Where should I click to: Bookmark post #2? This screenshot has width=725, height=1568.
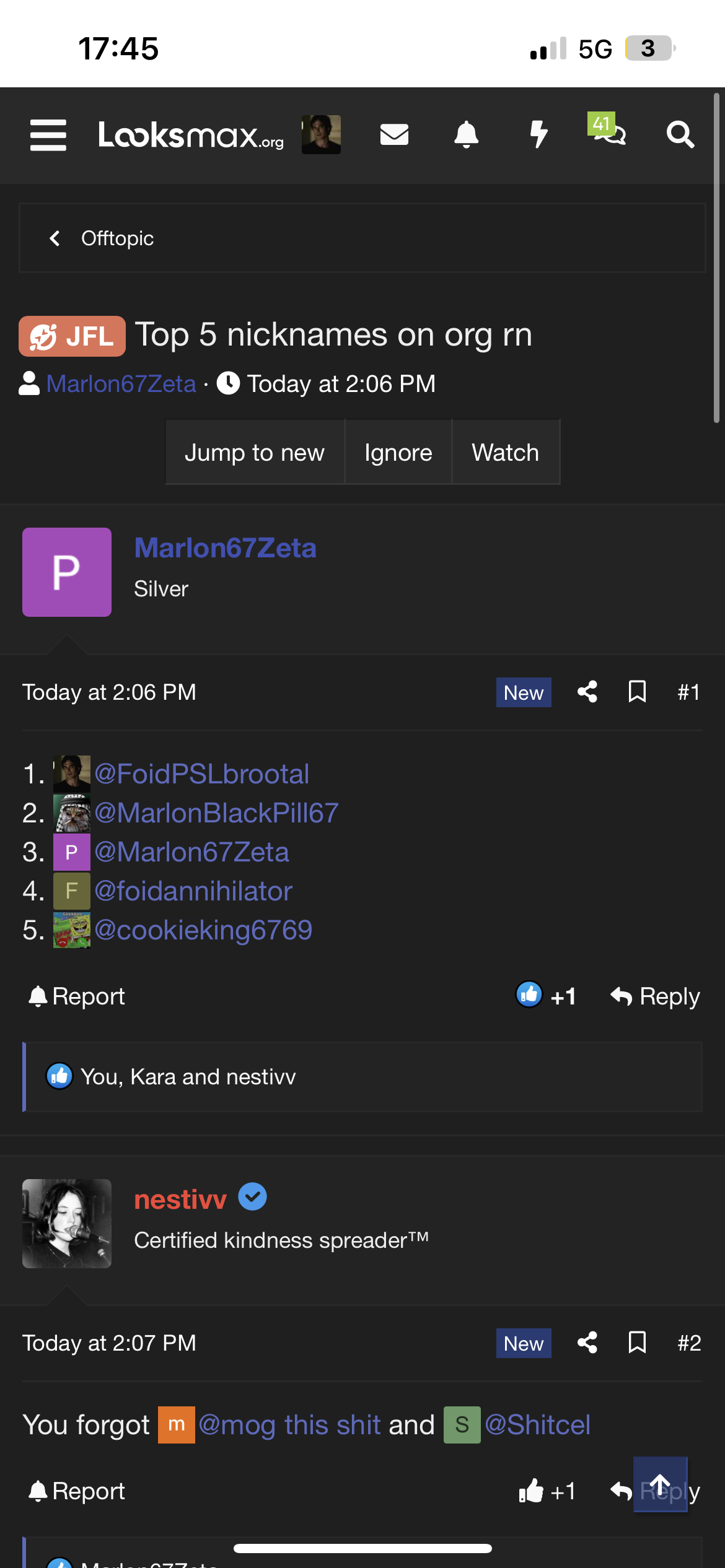[637, 1343]
